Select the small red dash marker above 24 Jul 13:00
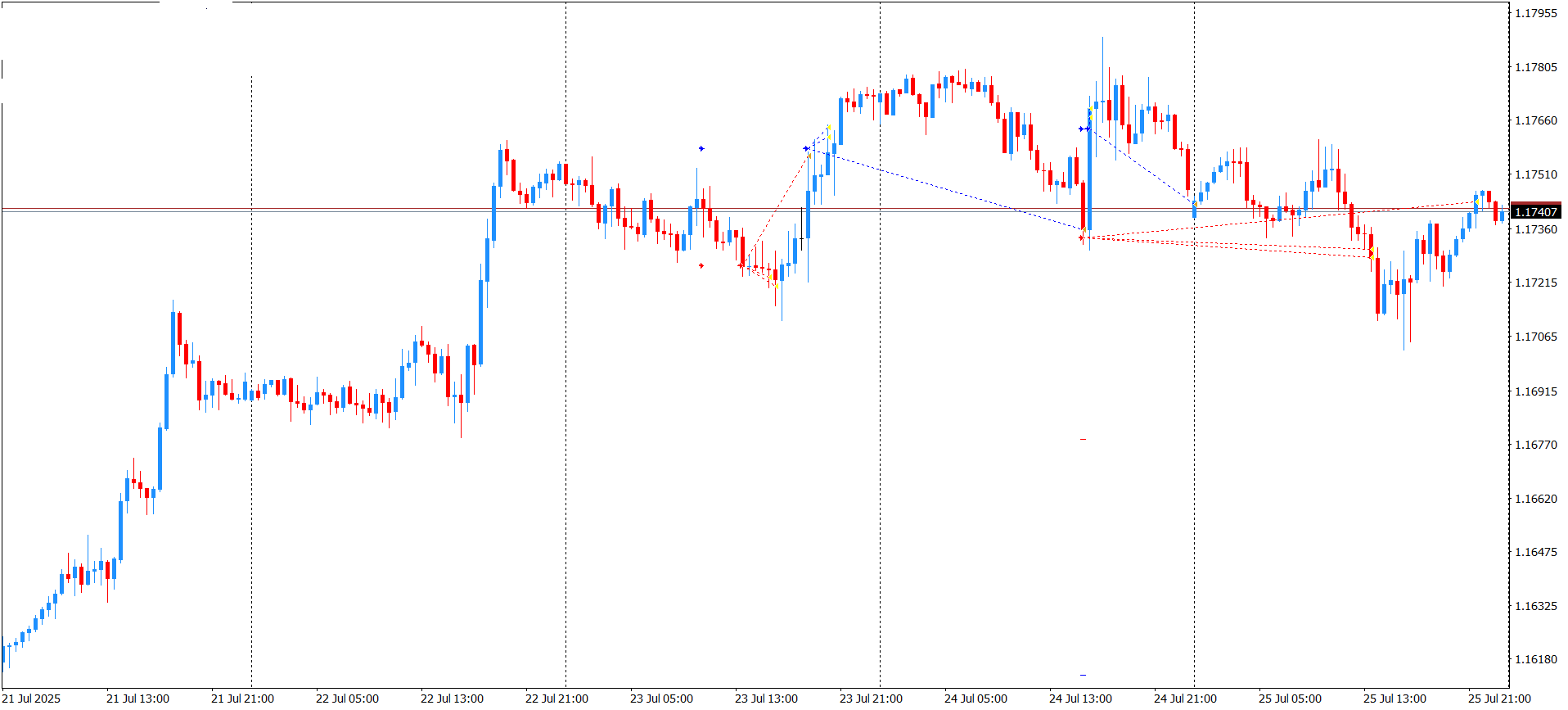The width and height of the screenshot is (1568, 710). [x=1083, y=440]
